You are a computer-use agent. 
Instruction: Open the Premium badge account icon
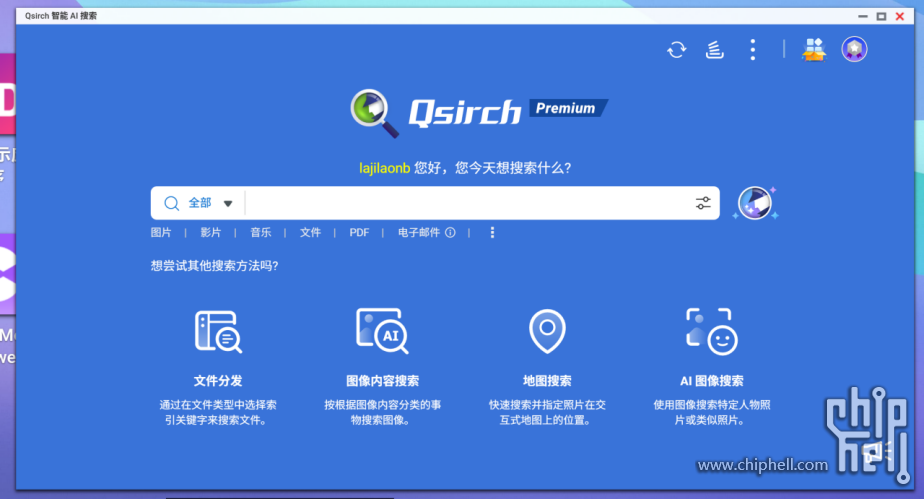tap(854, 49)
